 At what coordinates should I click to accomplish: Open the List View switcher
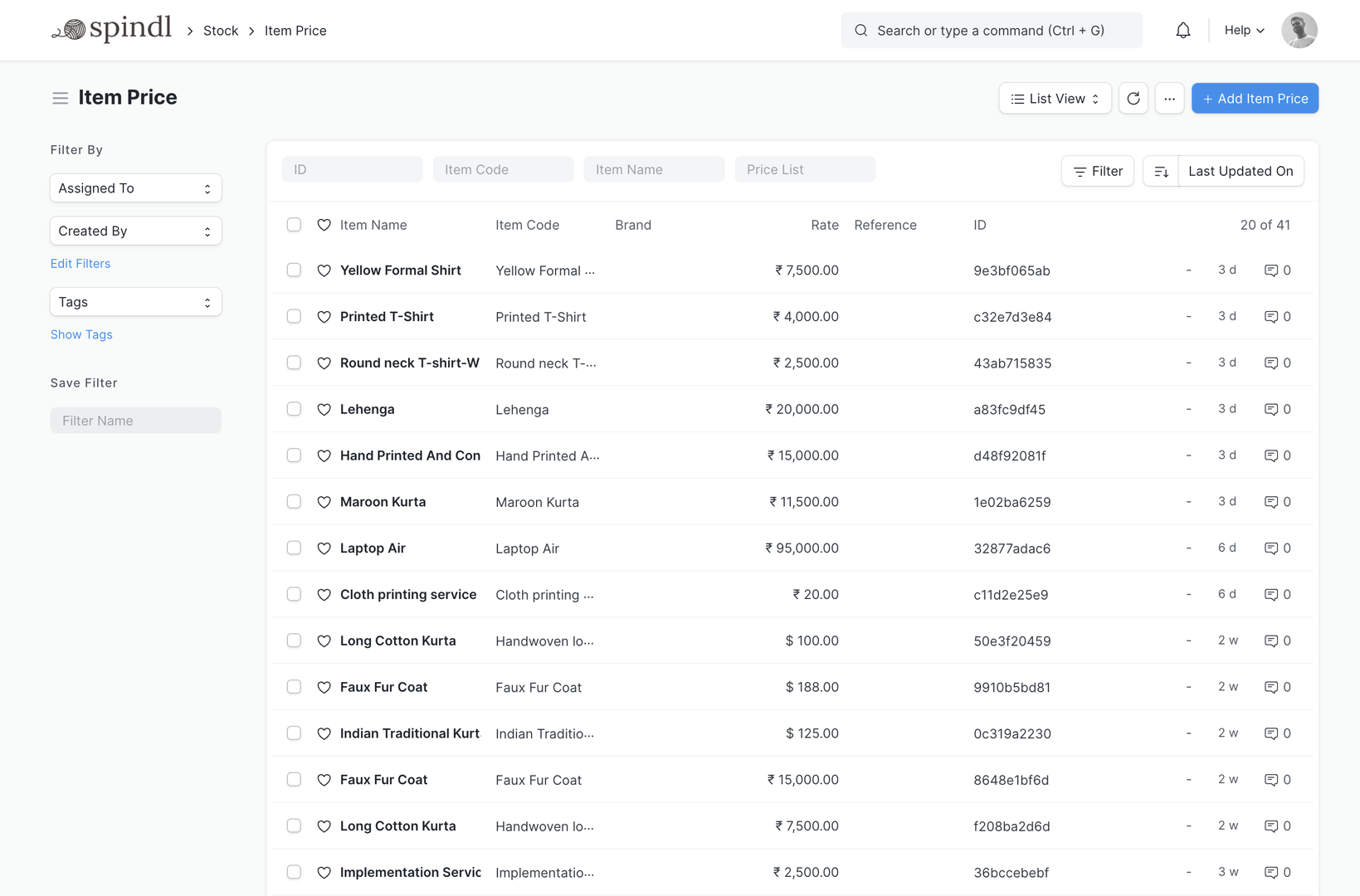pos(1055,99)
